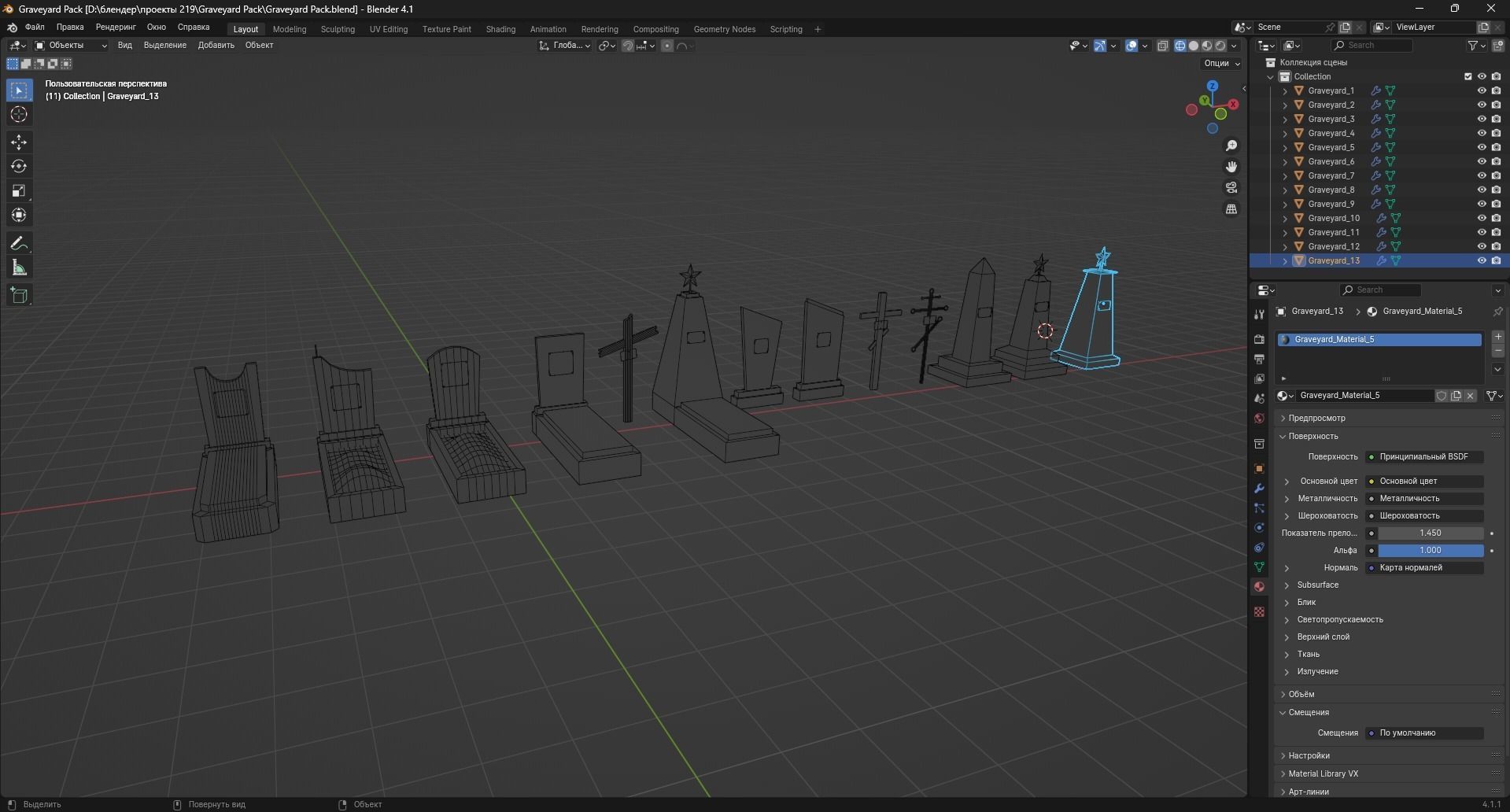Click Принципиальный BSDF surface shader button

pos(1425,457)
